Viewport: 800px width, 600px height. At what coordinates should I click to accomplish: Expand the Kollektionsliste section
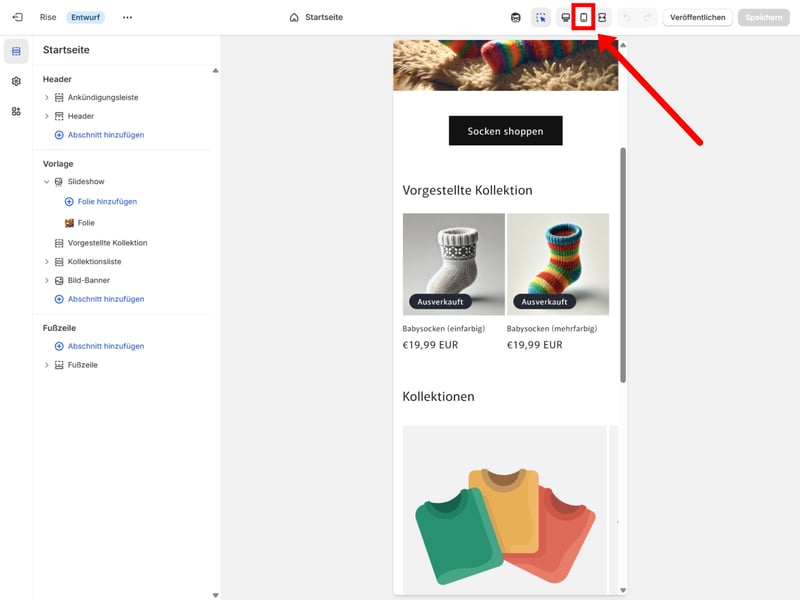click(x=47, y=261)
